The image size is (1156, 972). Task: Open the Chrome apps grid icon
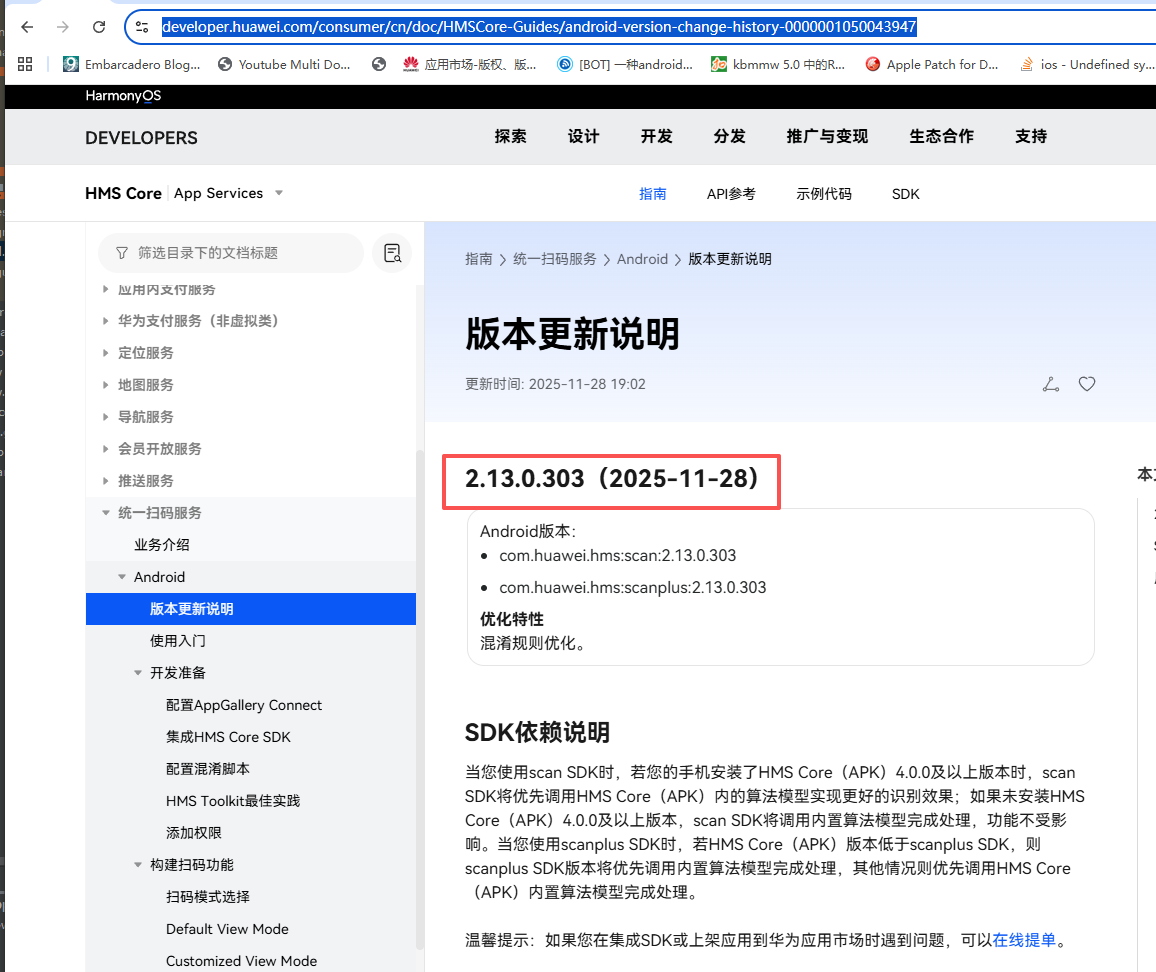(25, 64)
